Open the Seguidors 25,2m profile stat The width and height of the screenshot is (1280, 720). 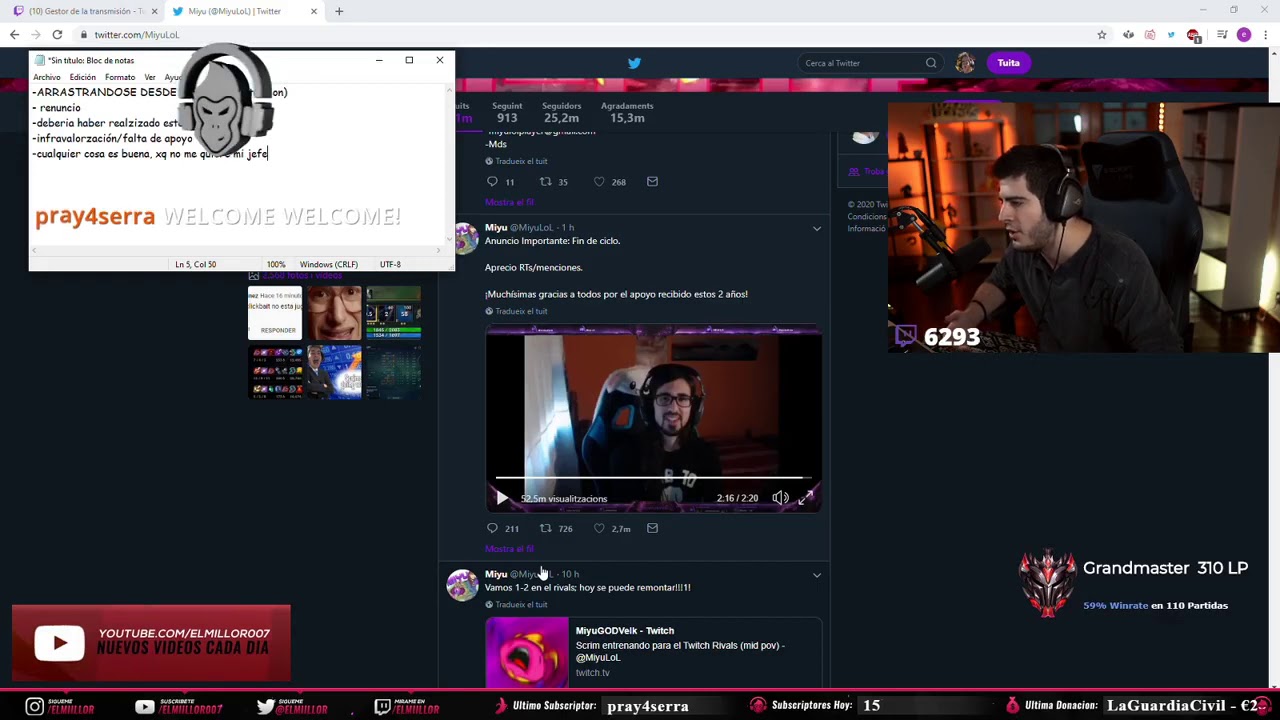click(561, 112)
